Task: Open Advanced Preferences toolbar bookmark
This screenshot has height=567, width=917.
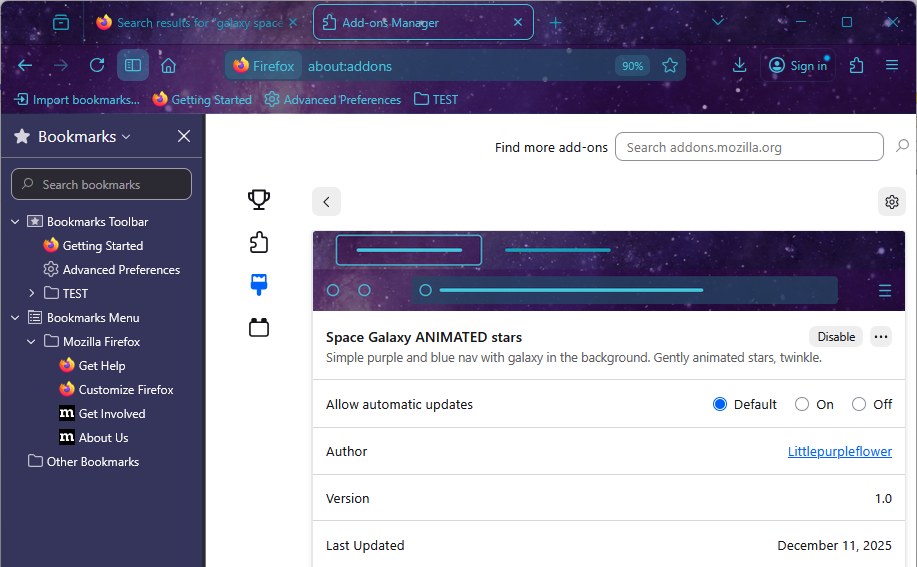Action: pos(333,100)
